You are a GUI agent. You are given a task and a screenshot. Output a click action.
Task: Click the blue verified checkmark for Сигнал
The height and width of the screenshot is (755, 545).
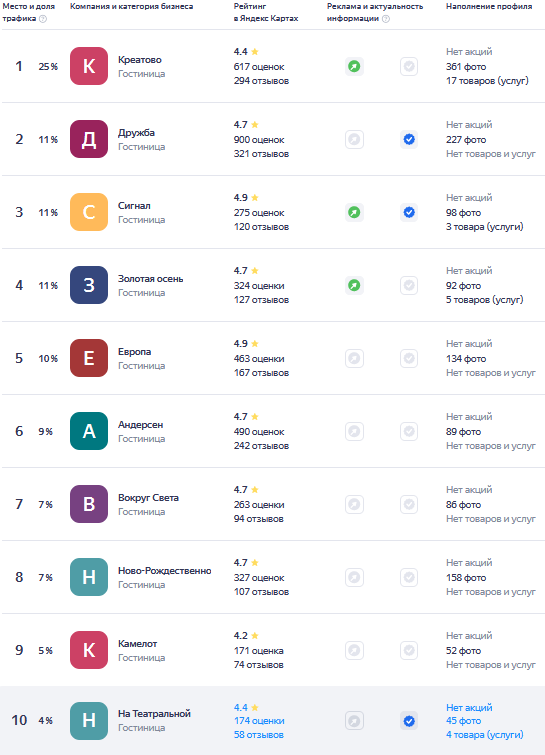pyautogui.click(x=409, y=212)
